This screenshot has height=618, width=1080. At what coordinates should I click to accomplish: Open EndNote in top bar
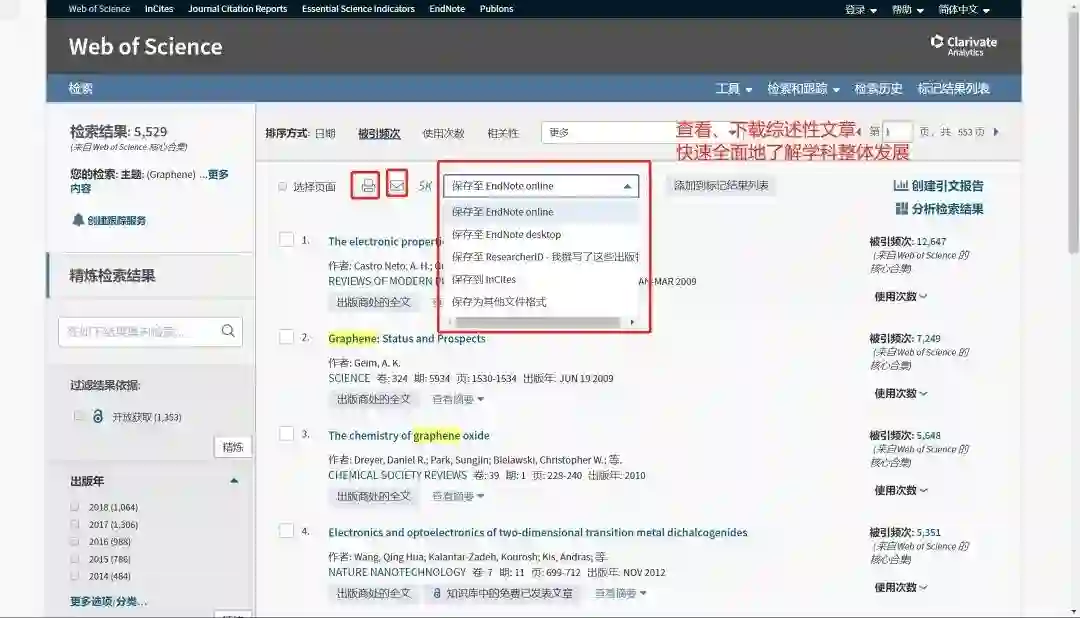tap(447, 9)
